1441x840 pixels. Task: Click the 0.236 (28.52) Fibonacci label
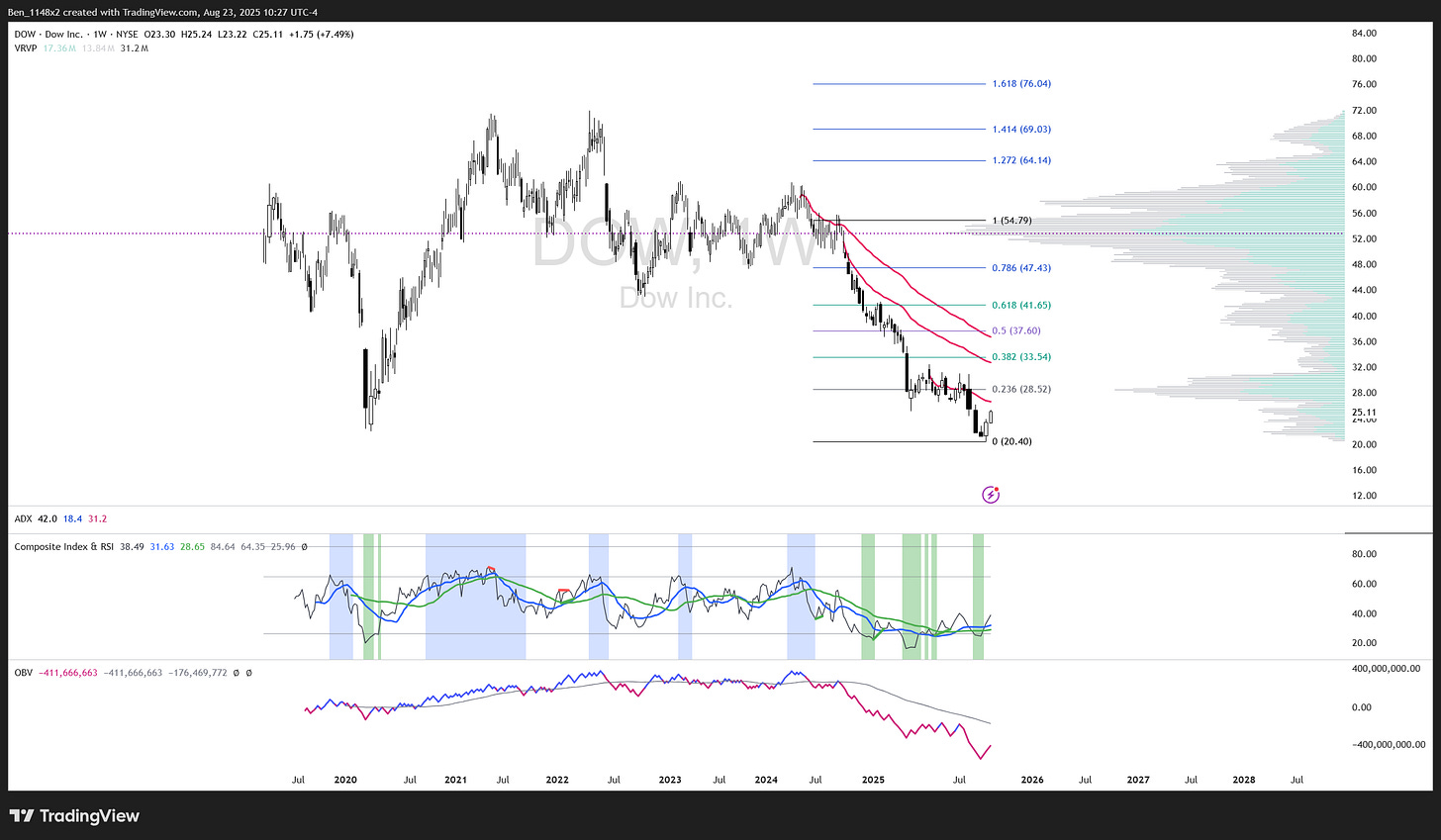(1021, 390)
